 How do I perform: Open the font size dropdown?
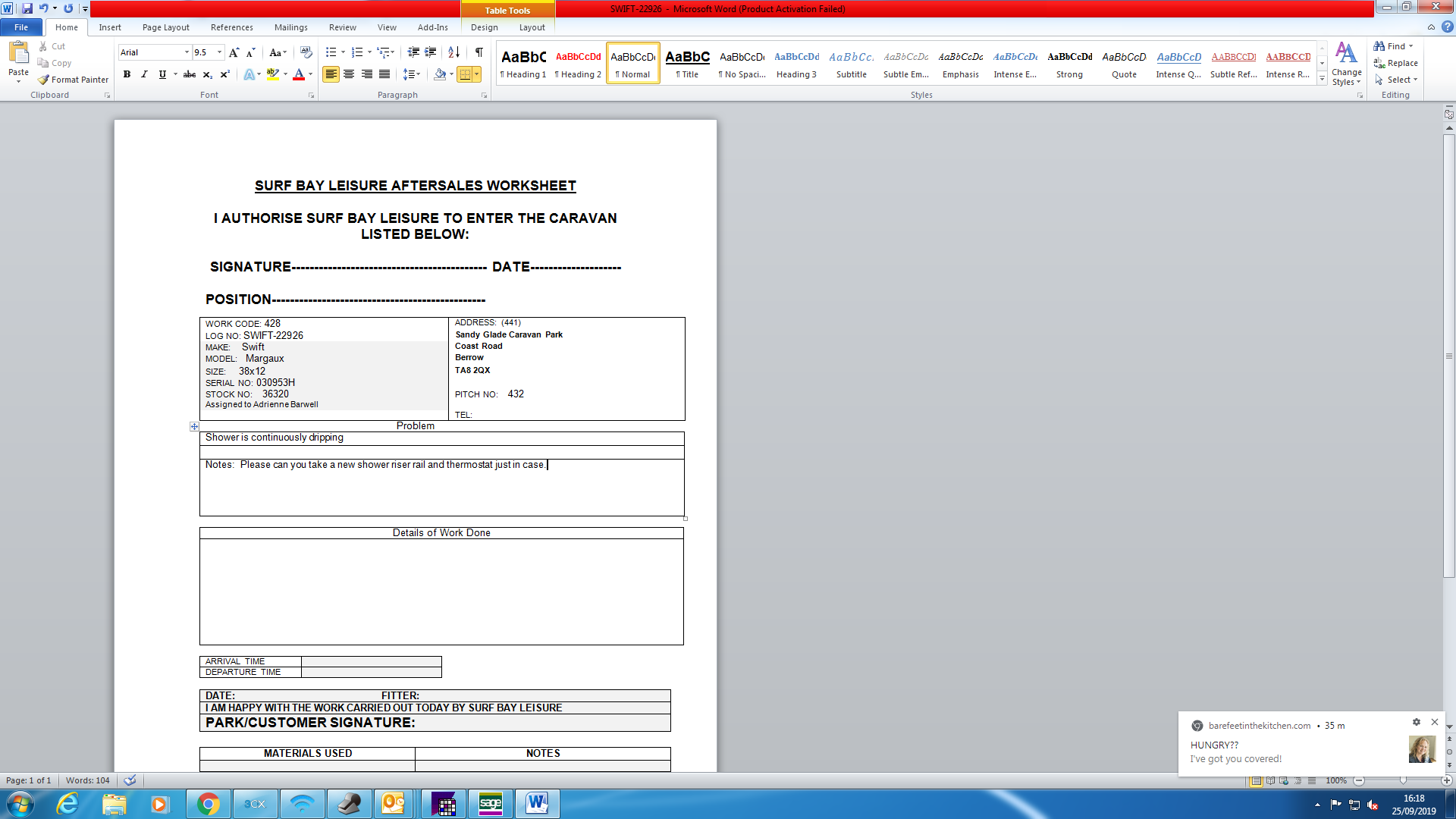pyautogui.click(x=220, y=52)
